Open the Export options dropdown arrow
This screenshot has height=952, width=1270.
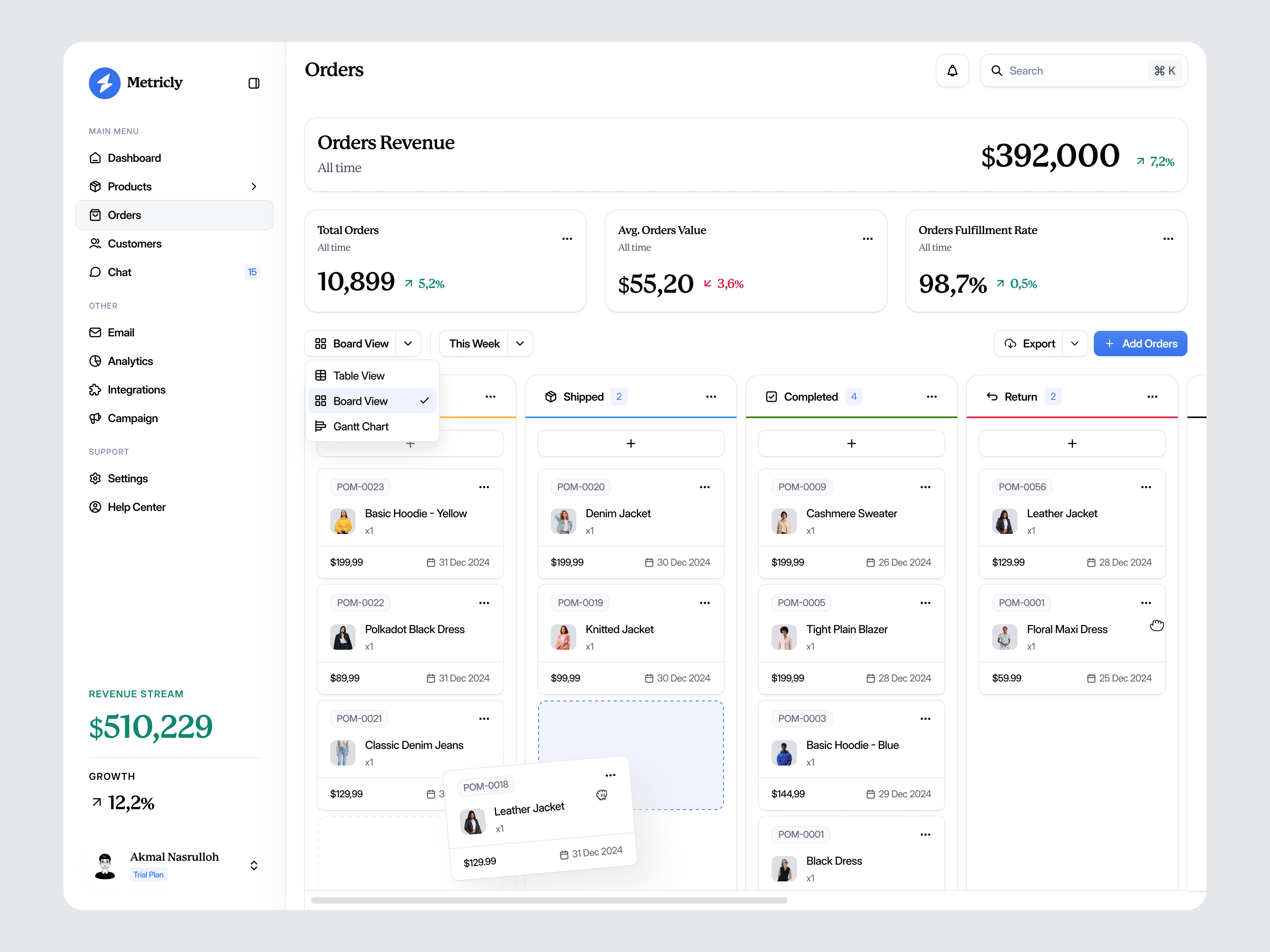point(1075,343)
